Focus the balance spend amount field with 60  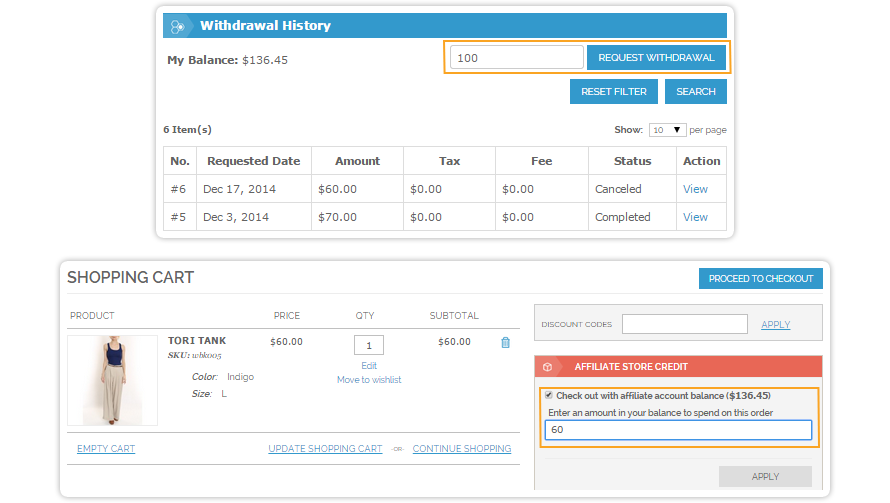tap(678, 430)
